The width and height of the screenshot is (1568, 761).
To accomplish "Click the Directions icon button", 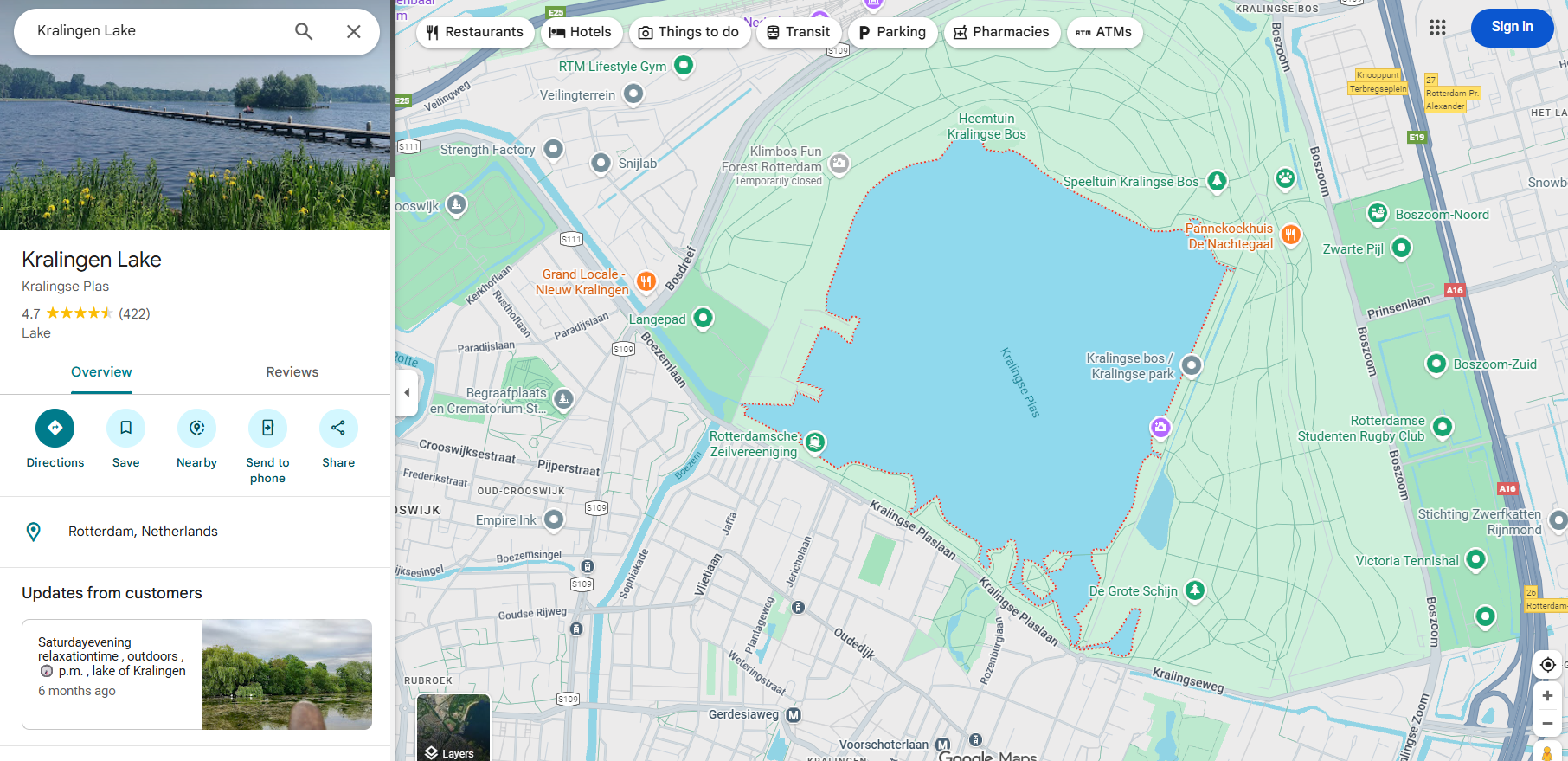I will point(55,428).
